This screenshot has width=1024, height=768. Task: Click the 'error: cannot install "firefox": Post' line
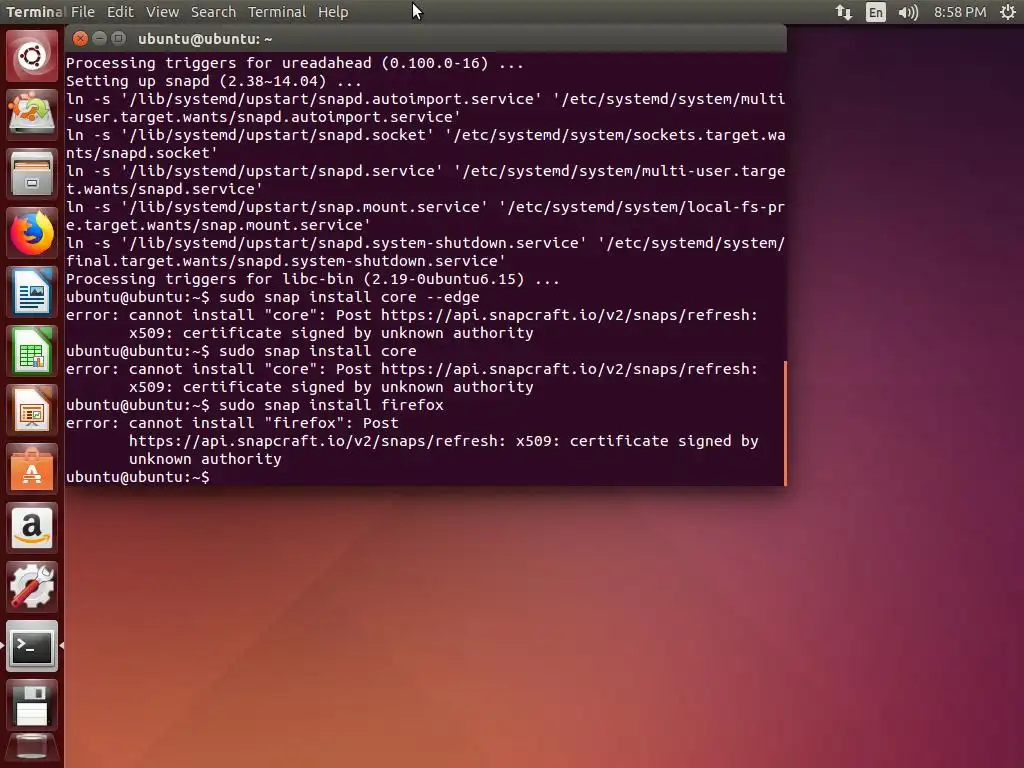click(x=232, y=423)
